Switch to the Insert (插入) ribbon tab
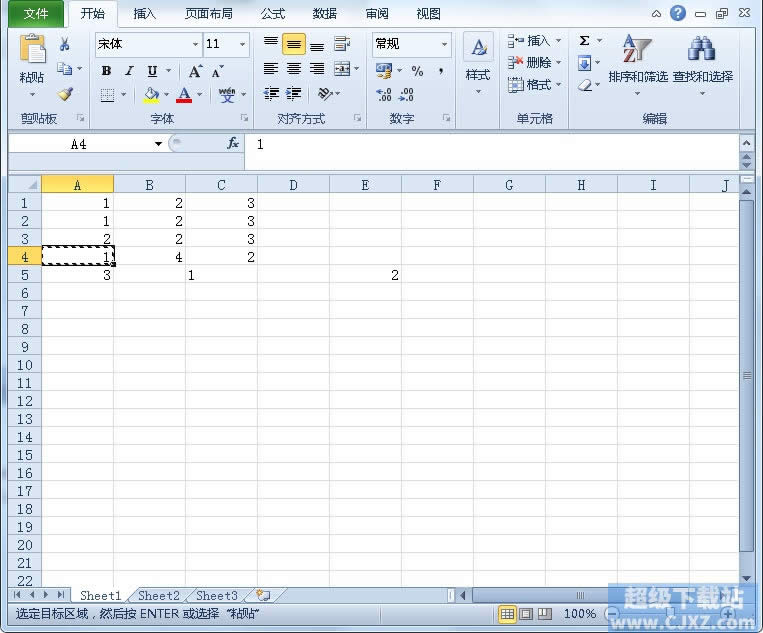Screen dimensions: 763x633 coord(144,14)
